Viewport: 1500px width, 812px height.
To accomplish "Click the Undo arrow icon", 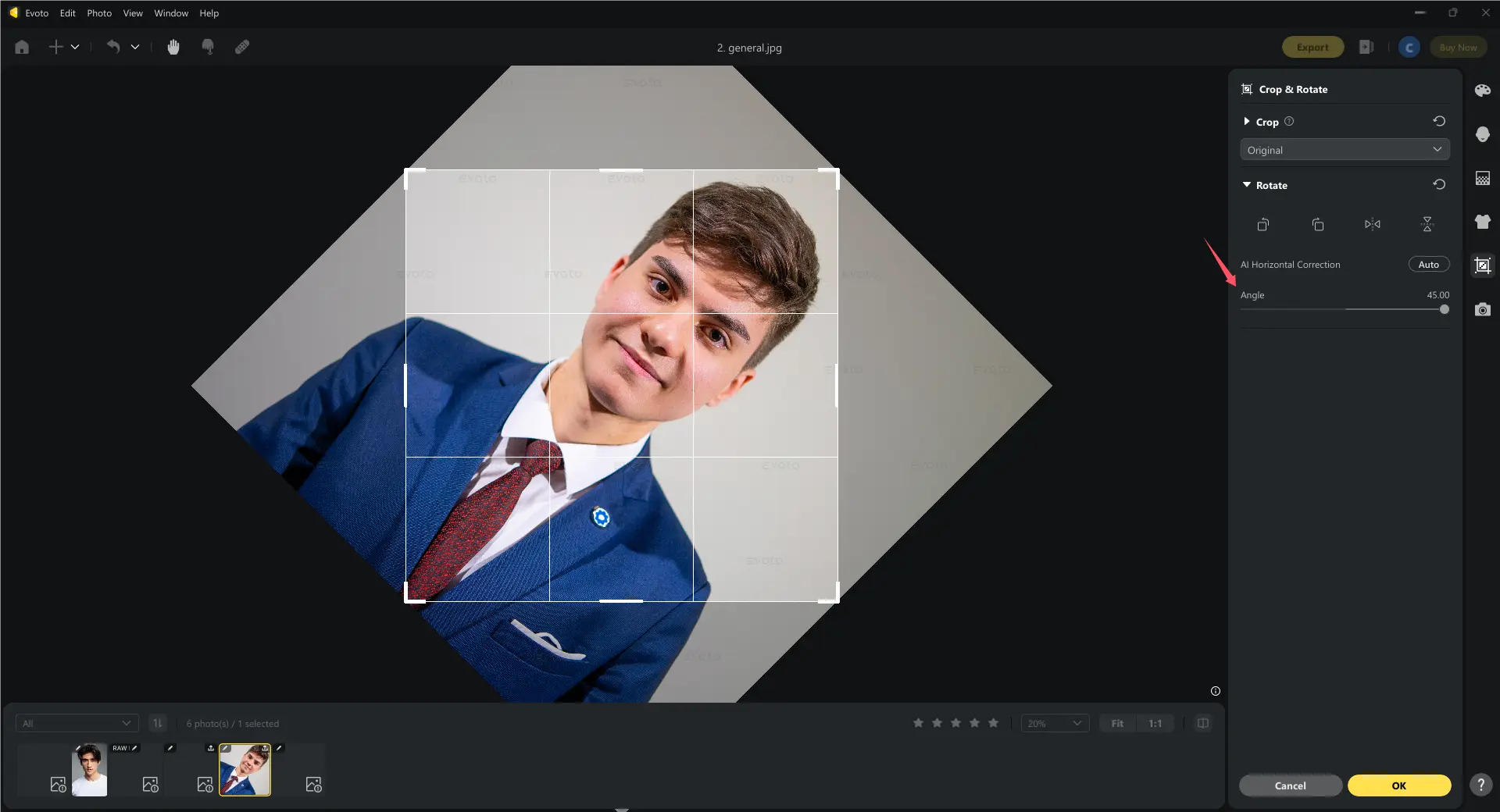I will (113, 47).
